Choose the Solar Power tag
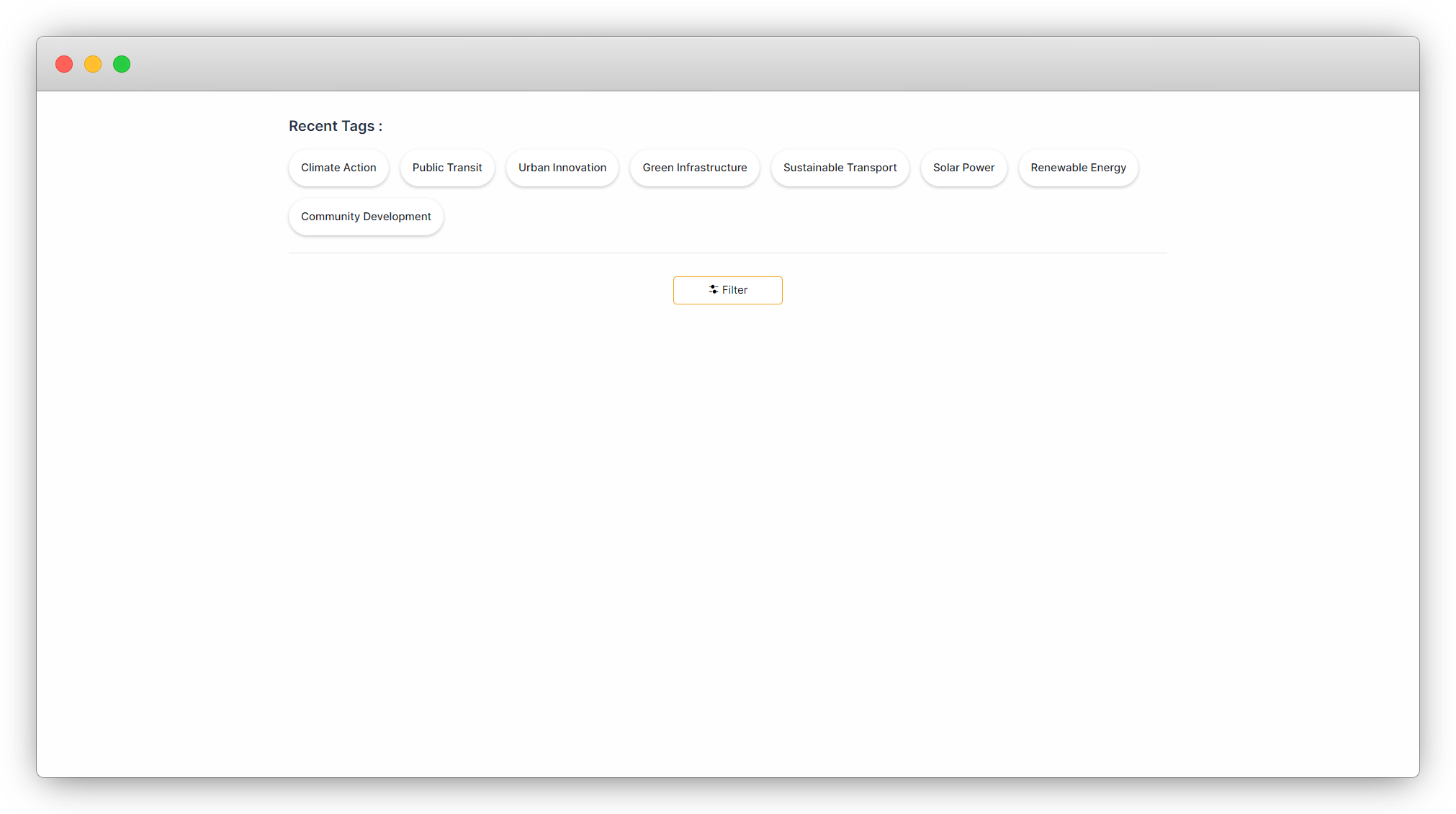This screenshot has height=814, width=1456. click(x=963, y=168)
